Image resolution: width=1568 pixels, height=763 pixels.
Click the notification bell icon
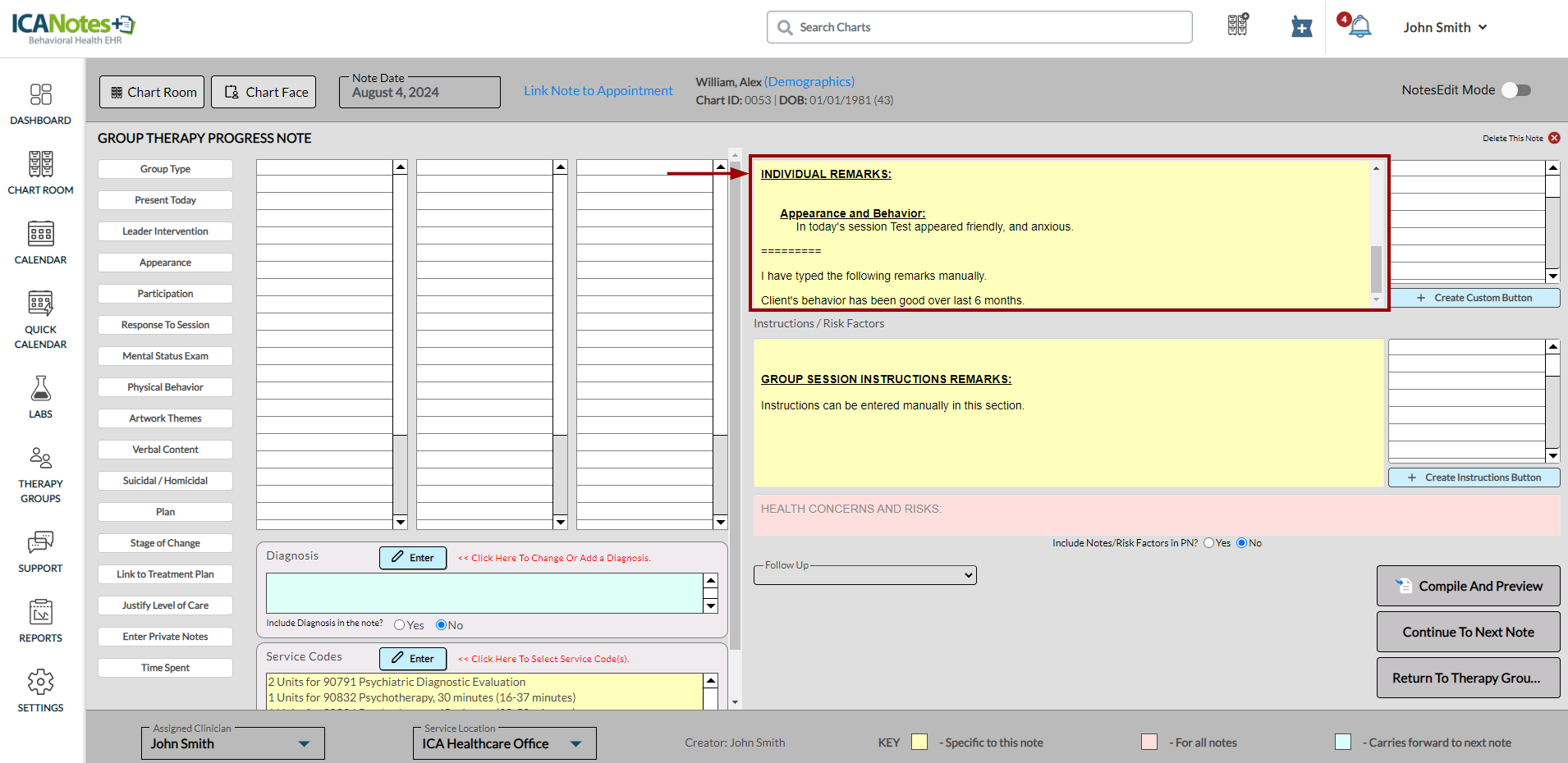point(1360,27)
